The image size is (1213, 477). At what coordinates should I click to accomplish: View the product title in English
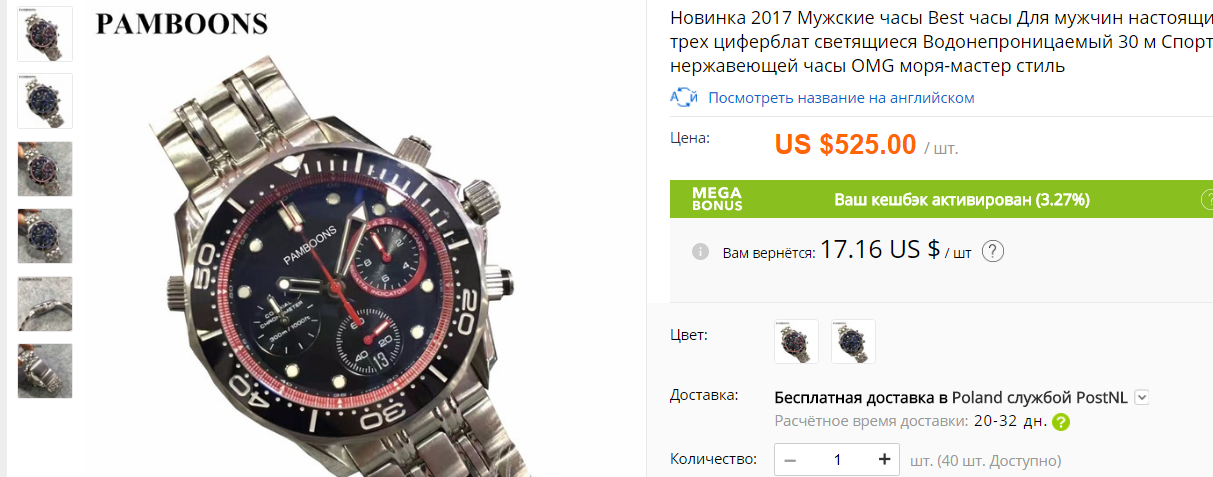click(841, 98)
